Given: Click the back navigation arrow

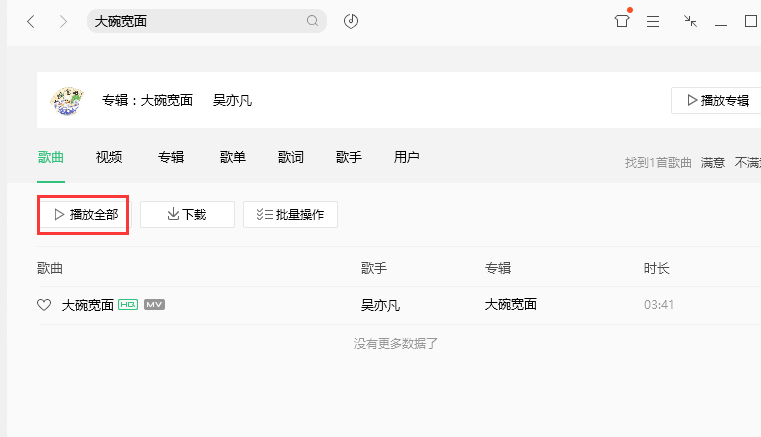Looking at the screenshot, I should pyautogui.click(x=31, y=21).
